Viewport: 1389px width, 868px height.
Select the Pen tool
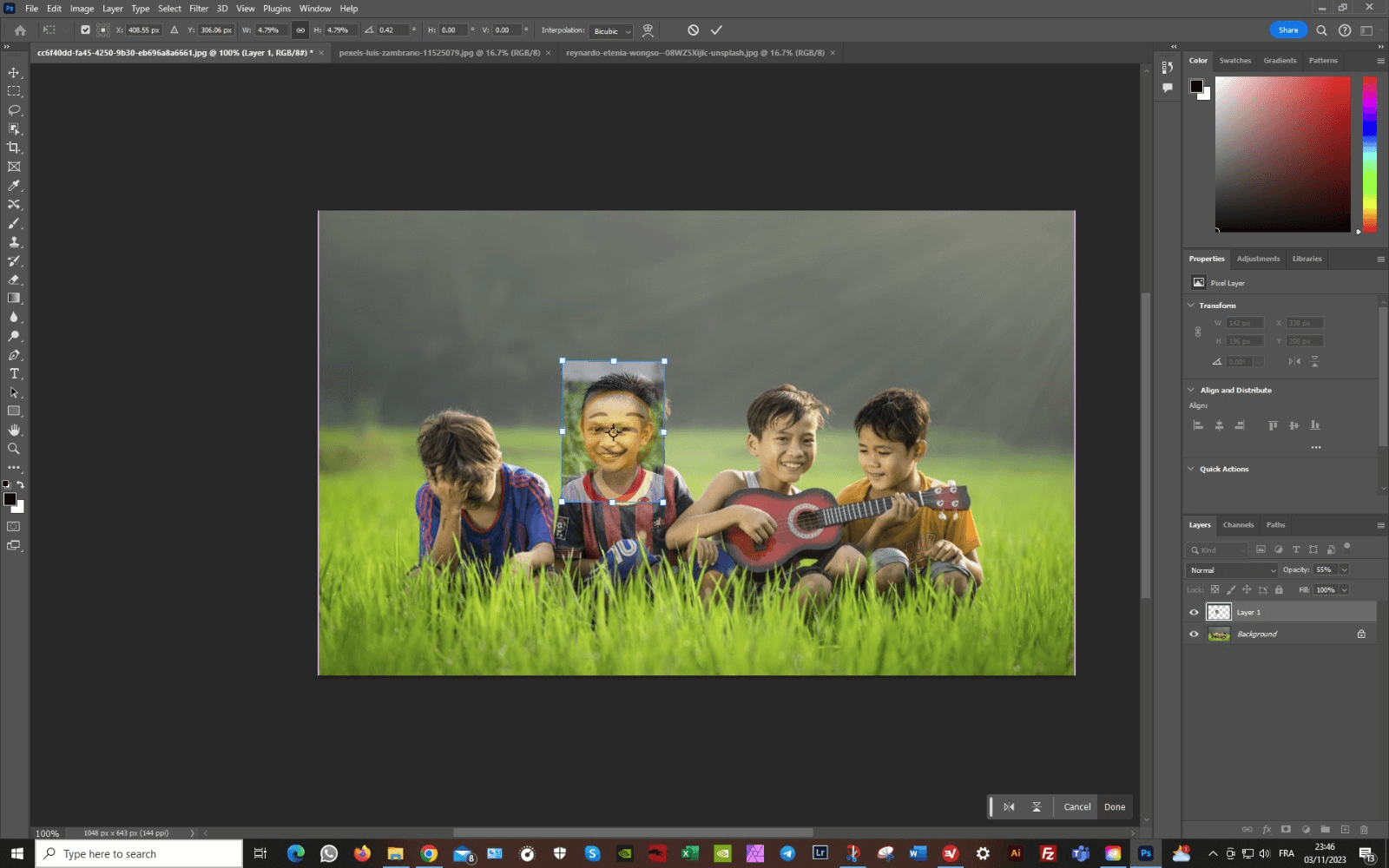pos(14,355)
